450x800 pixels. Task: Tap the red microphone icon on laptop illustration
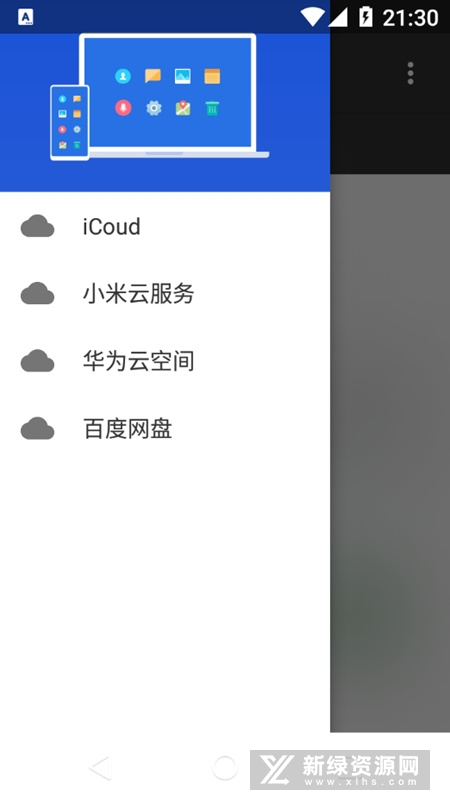pos(123,108)
